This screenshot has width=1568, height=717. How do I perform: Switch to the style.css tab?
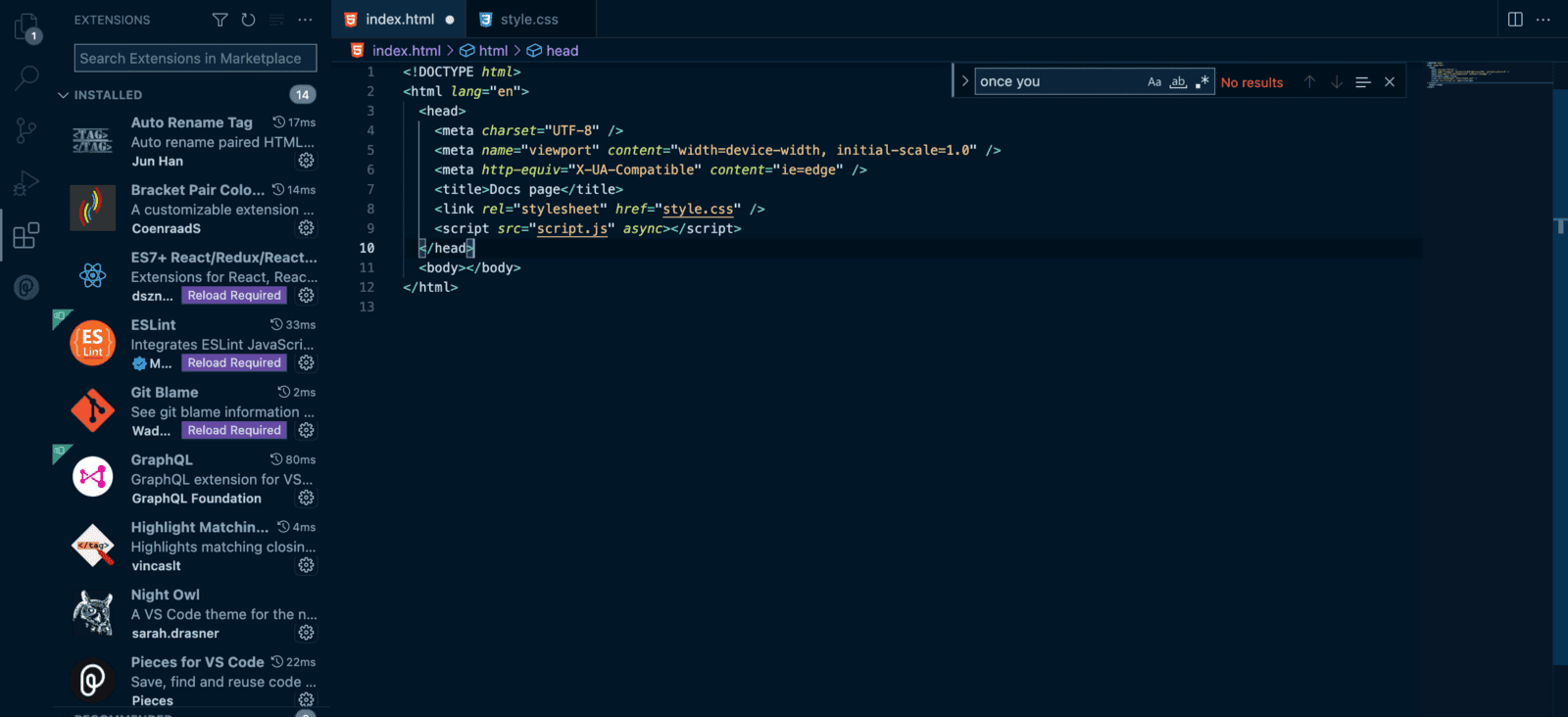click(529, 20)
